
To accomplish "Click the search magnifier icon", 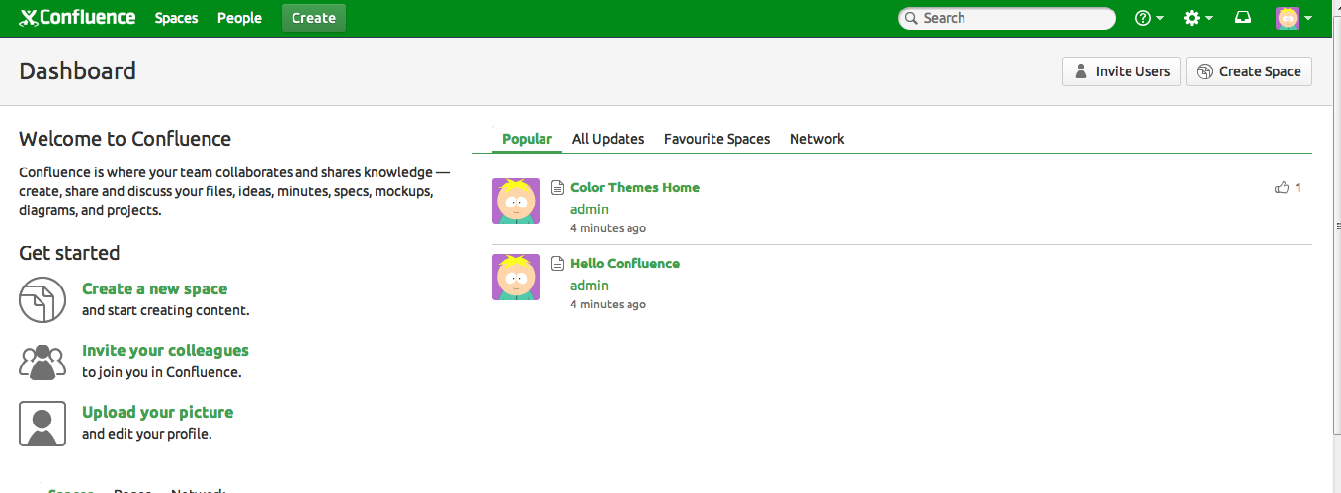I will 911,18.
